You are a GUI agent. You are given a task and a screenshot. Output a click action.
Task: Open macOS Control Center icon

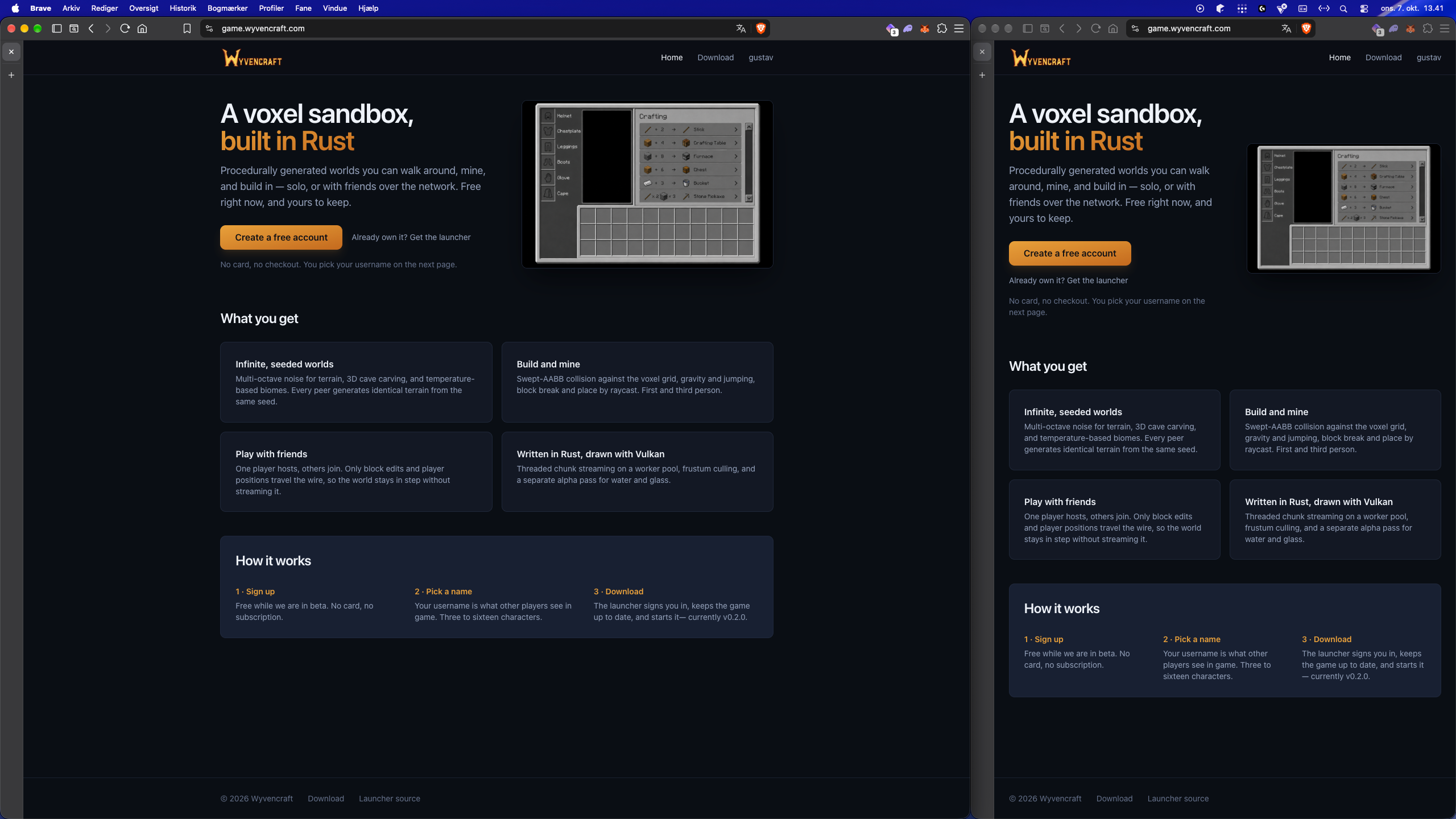(1364, 9)
